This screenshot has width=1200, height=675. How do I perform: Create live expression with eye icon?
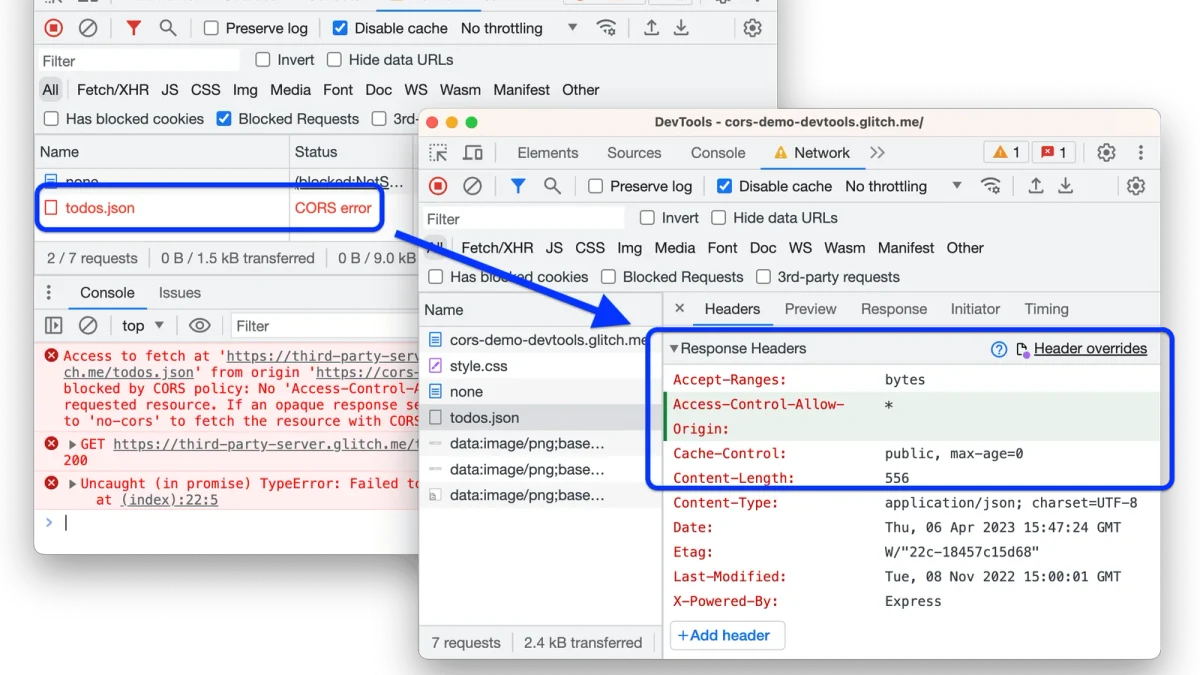[x=200, y=325]
